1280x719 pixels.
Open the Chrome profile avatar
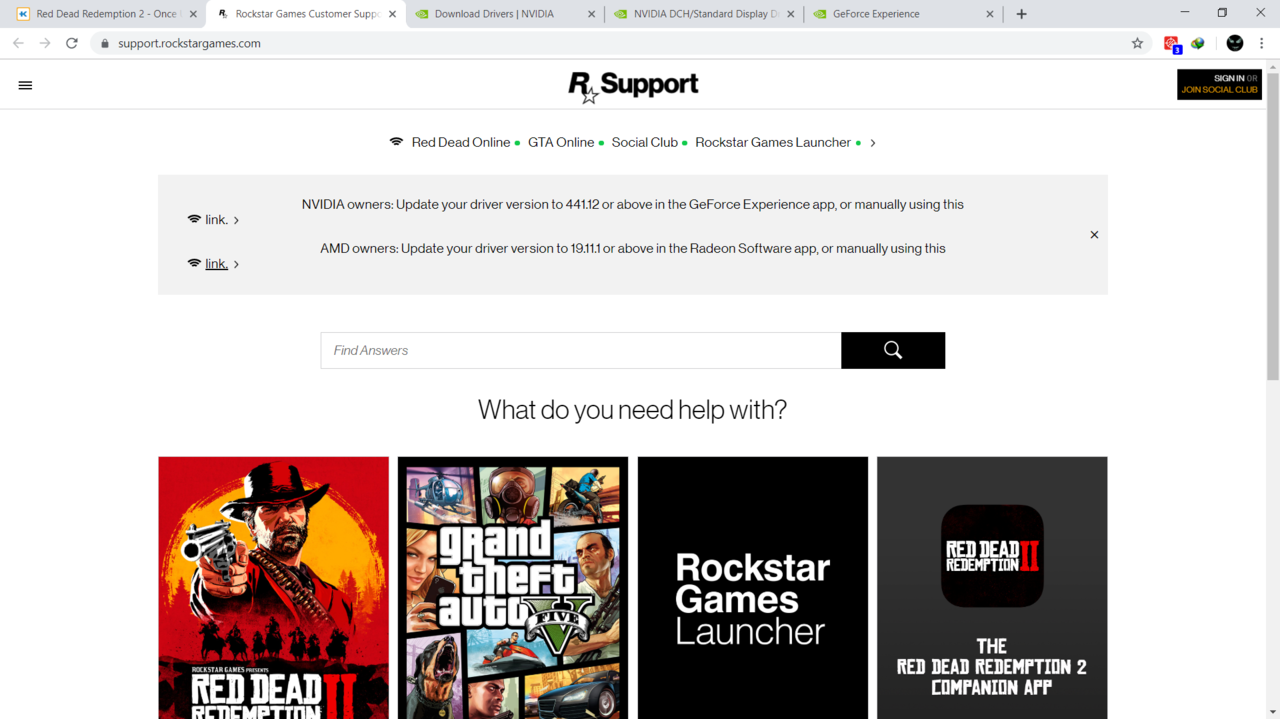pos(1235,43)
